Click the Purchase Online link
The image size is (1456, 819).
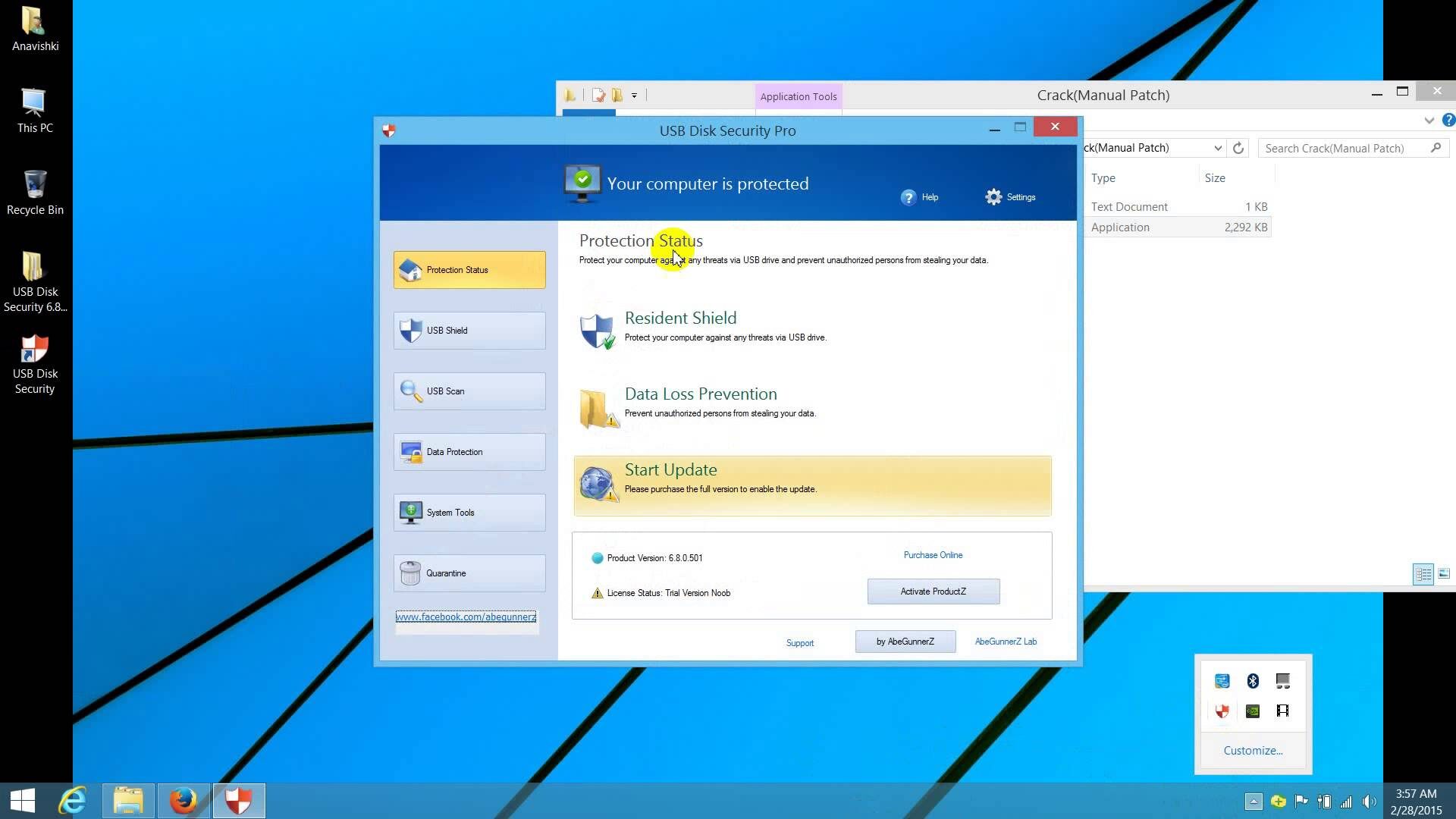[933, 555]
